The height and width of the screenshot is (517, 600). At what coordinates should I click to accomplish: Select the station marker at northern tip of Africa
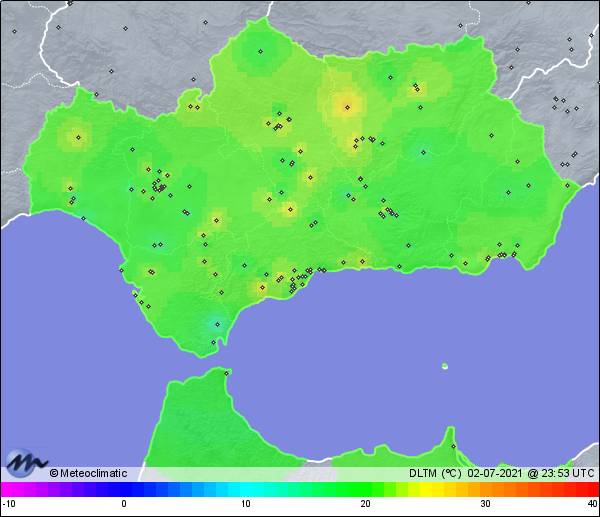coord(227,373)
